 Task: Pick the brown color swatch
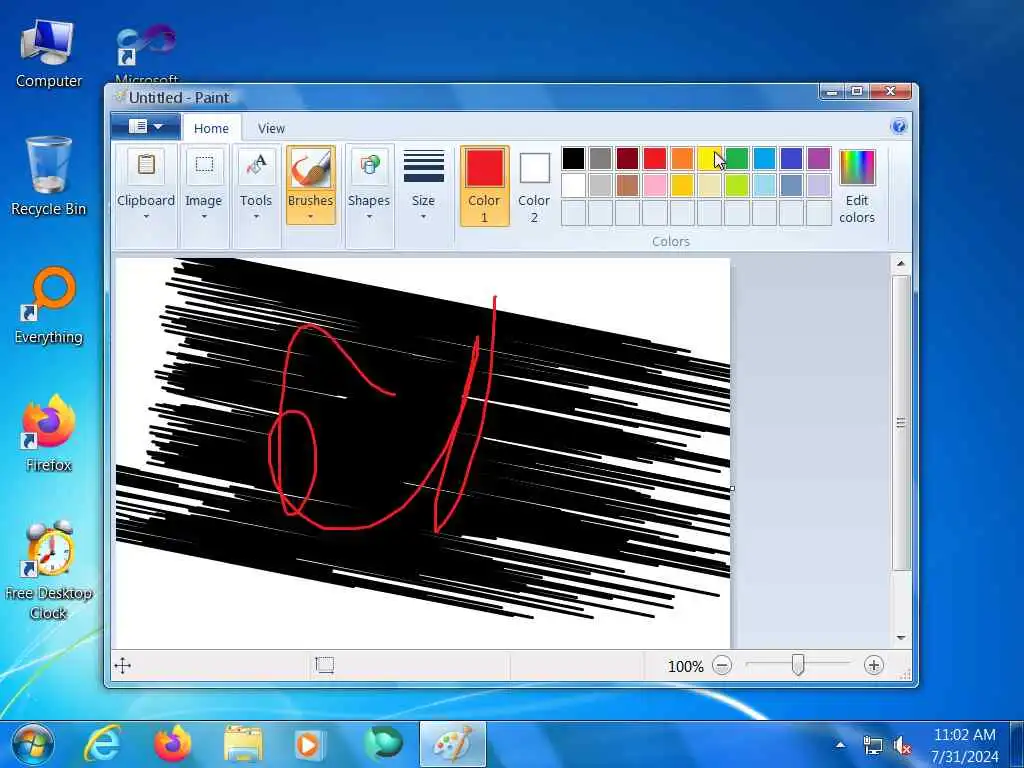point(628,185)
